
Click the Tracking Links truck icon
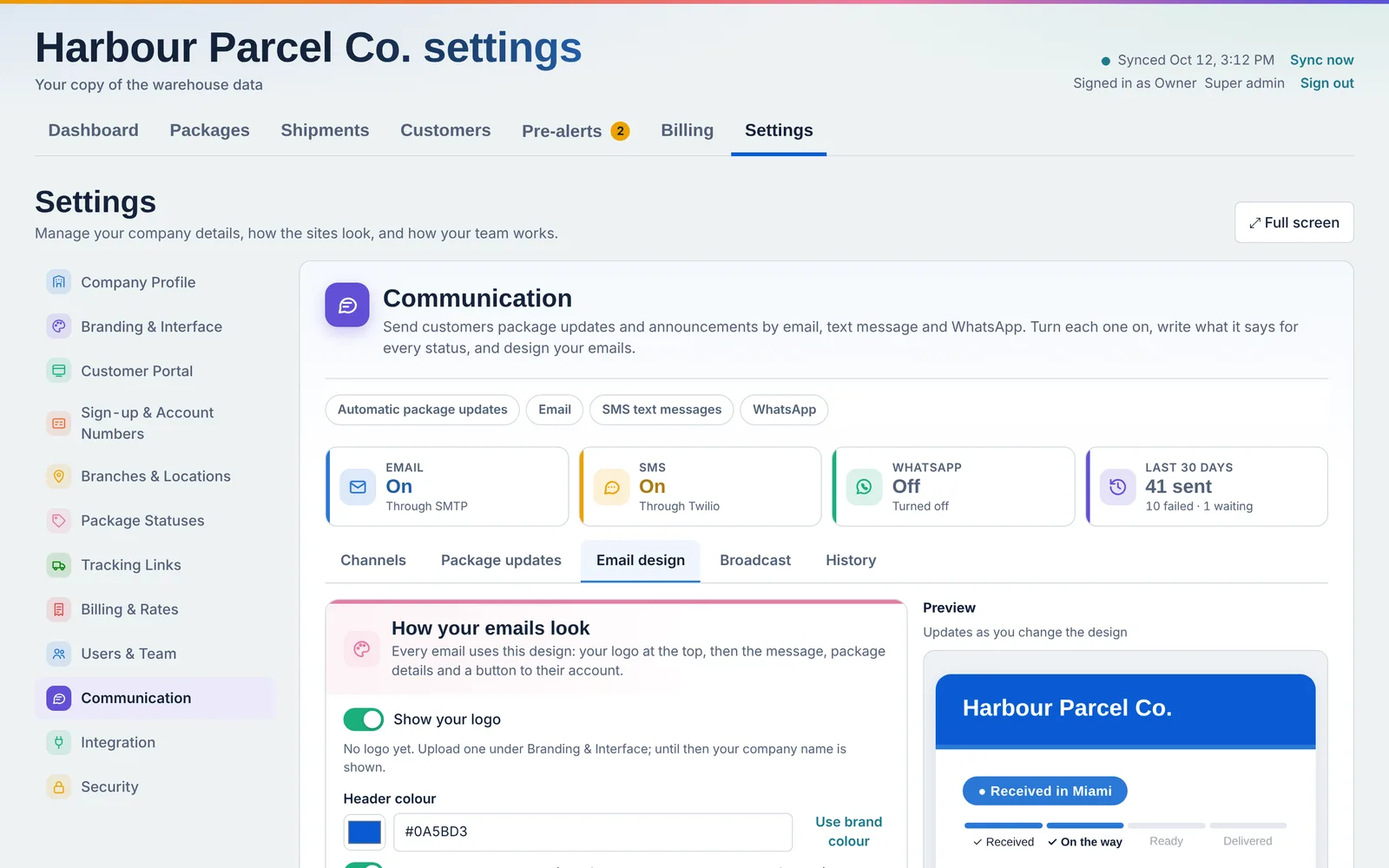pos(59,565)
